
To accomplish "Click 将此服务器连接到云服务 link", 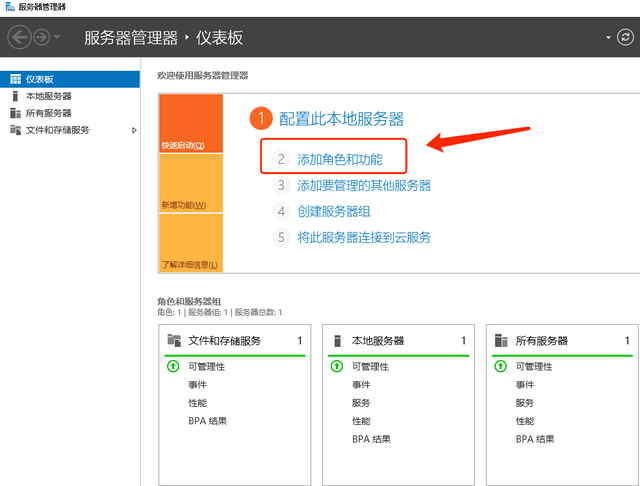I will [364, 237].
